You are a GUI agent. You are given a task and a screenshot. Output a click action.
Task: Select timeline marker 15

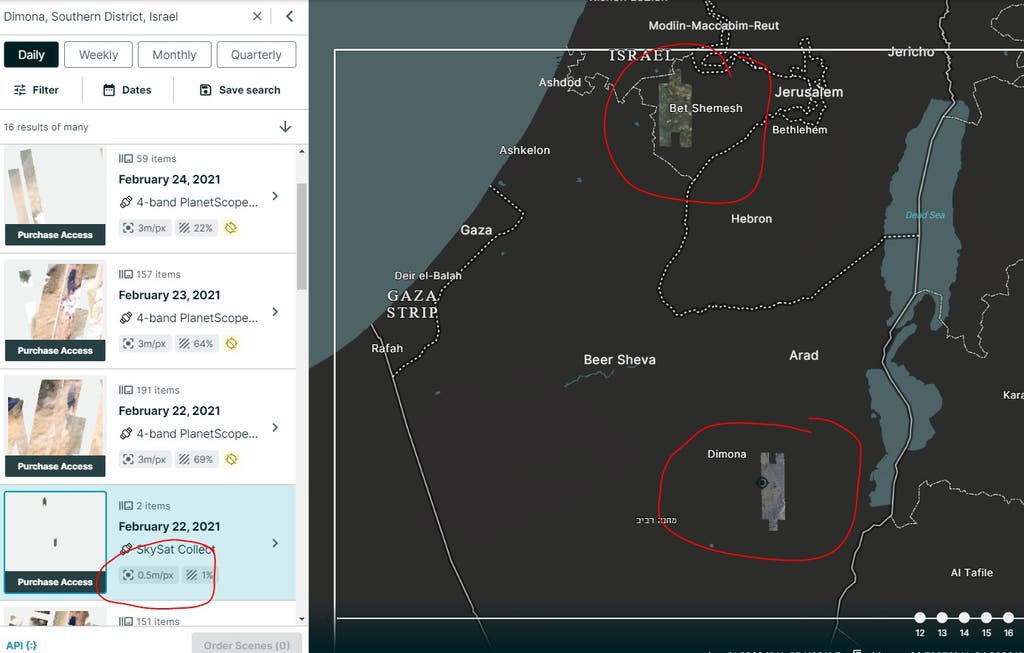(986, 617)
